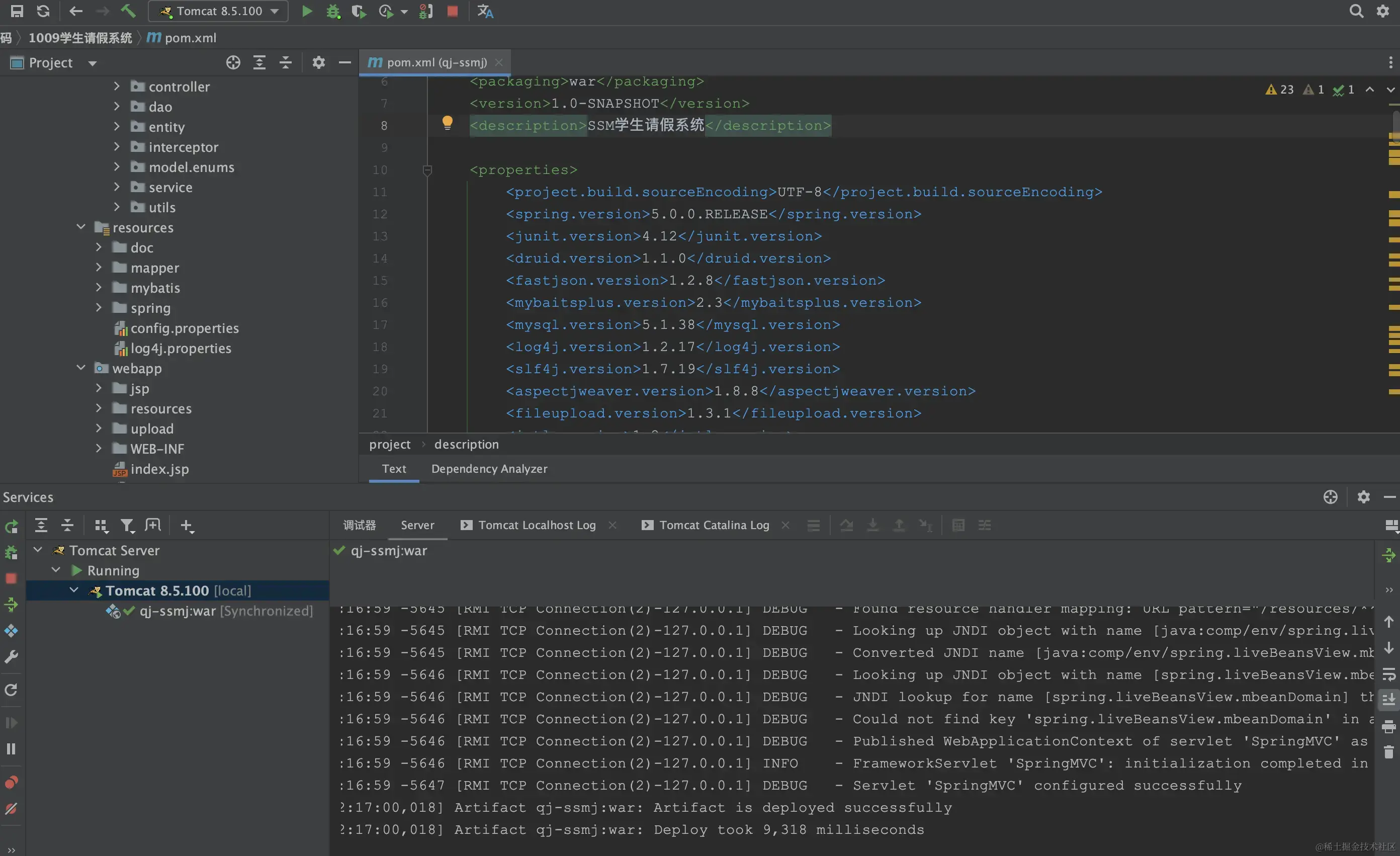Select Tomcat 8.5.100 [local] in Services tree
The height and width of the screenshot is (856, 1400).
click(x=178, y=590)
